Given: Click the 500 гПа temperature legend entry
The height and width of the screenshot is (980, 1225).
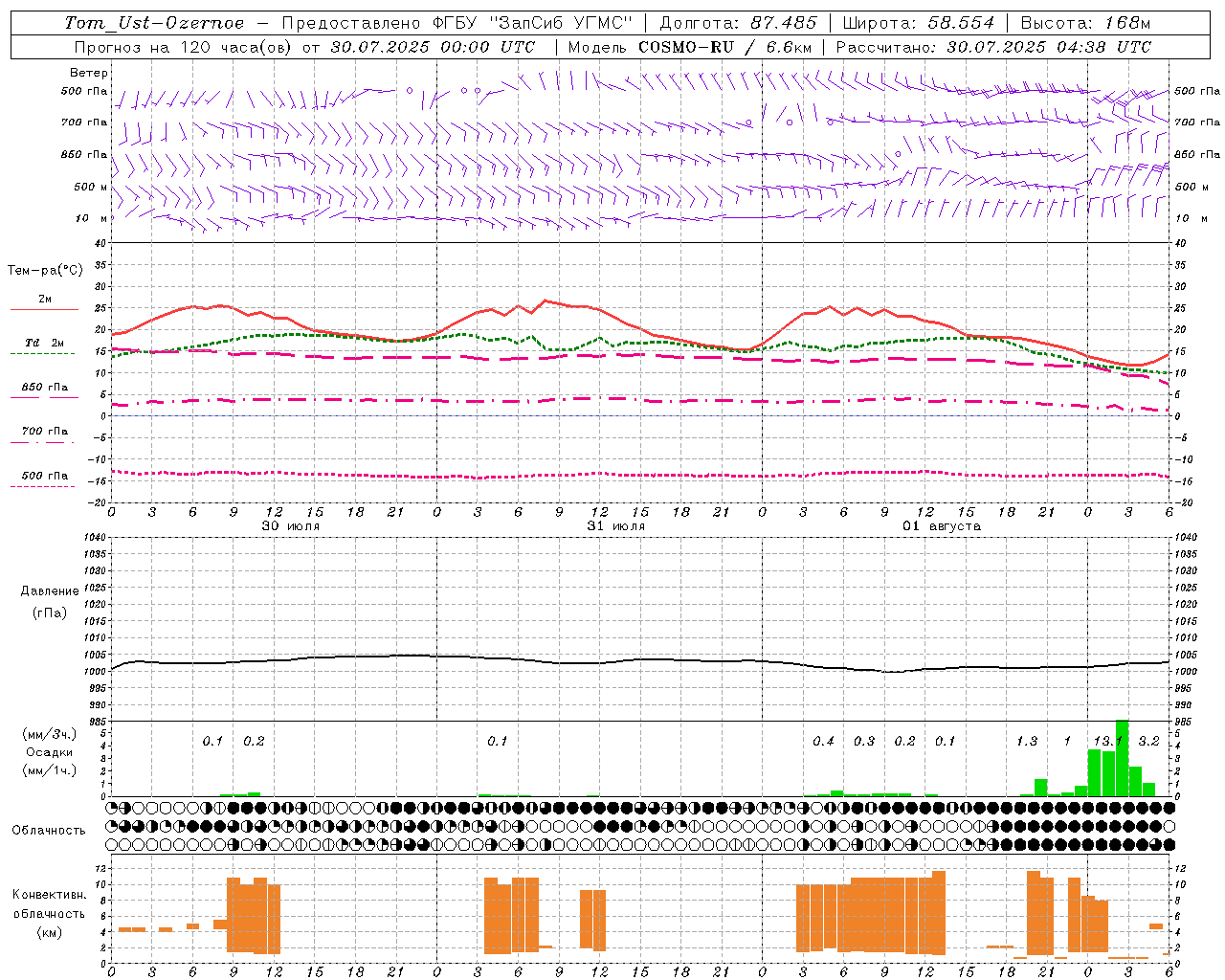Looking at the screenshot, I should coord(45,476).
